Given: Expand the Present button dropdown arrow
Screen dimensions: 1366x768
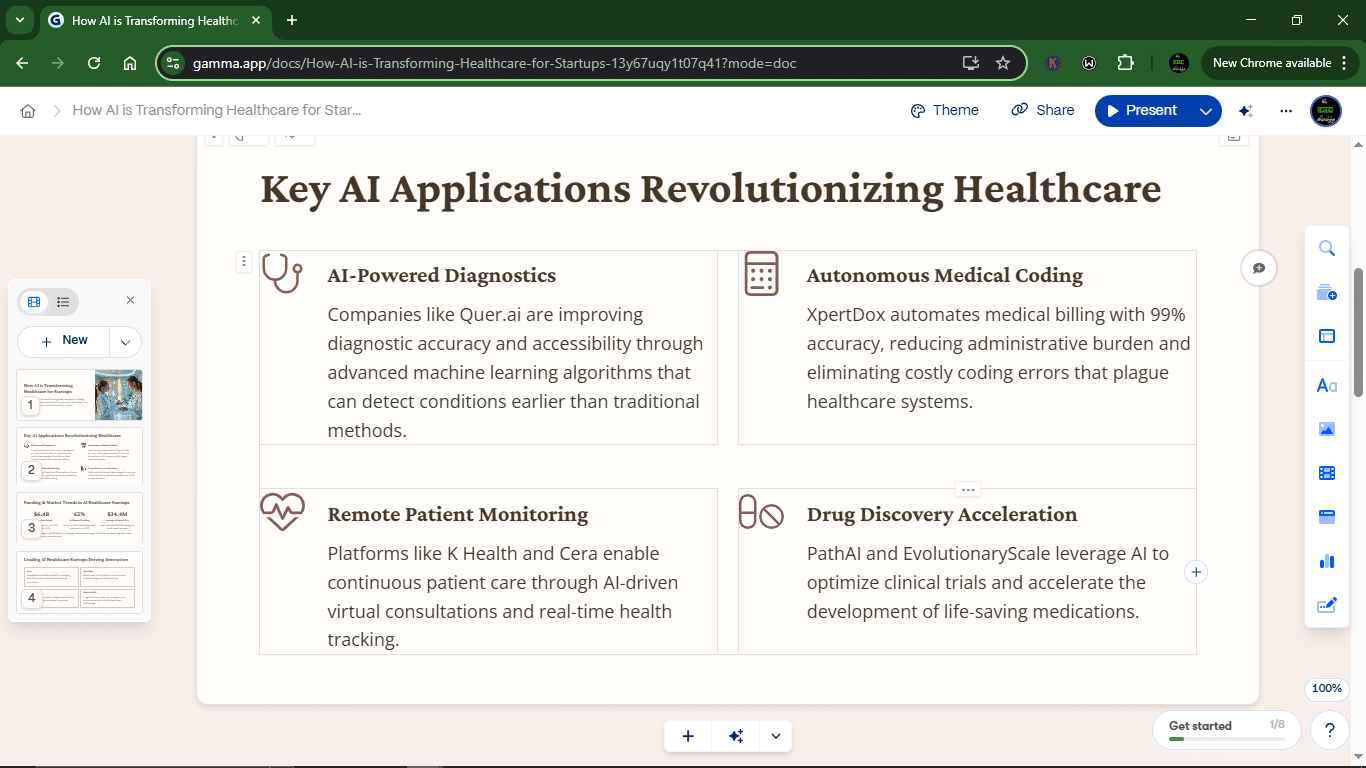Looking at the screenshot, I should 1206,111.
